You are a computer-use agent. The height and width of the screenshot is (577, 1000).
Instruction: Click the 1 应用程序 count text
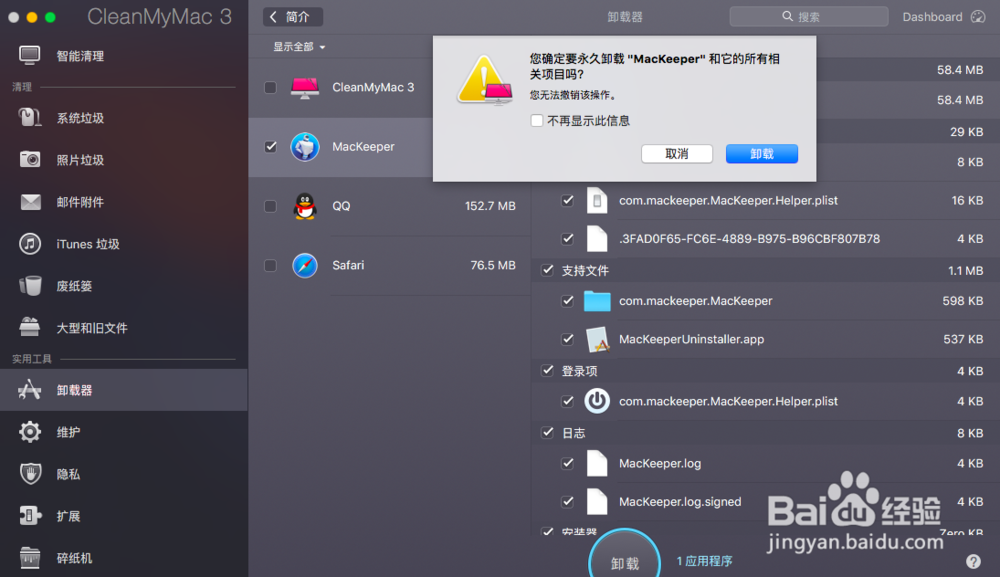[x=704, y=561]
